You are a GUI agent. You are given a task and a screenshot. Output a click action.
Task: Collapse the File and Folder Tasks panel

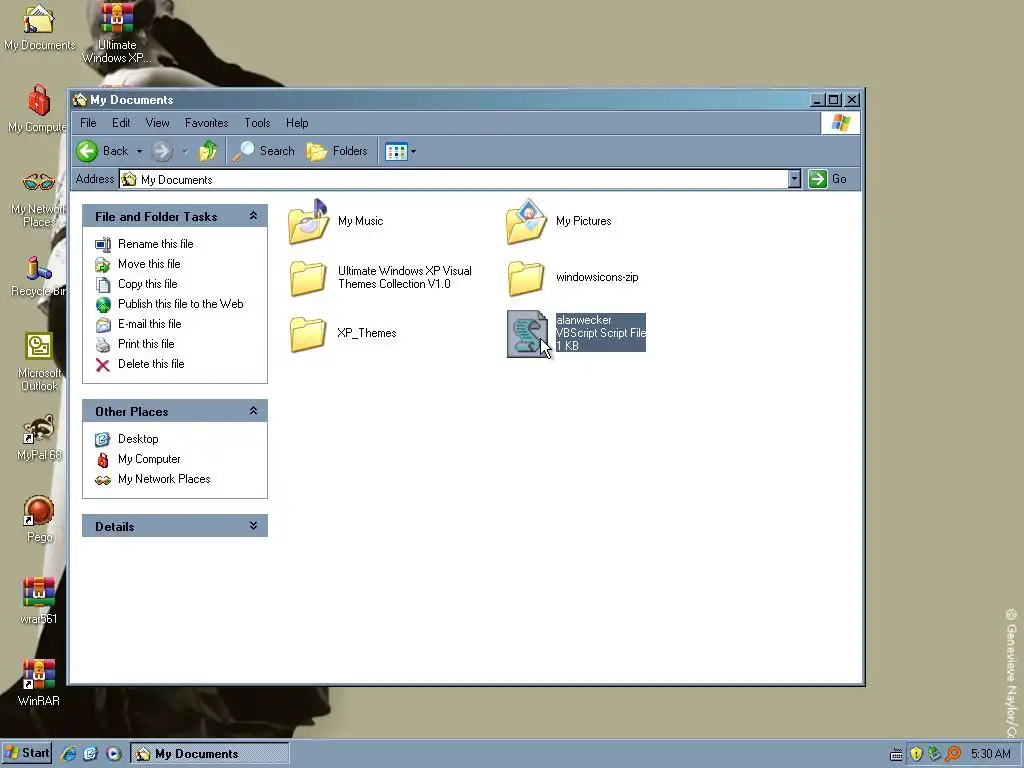[253, 216]
